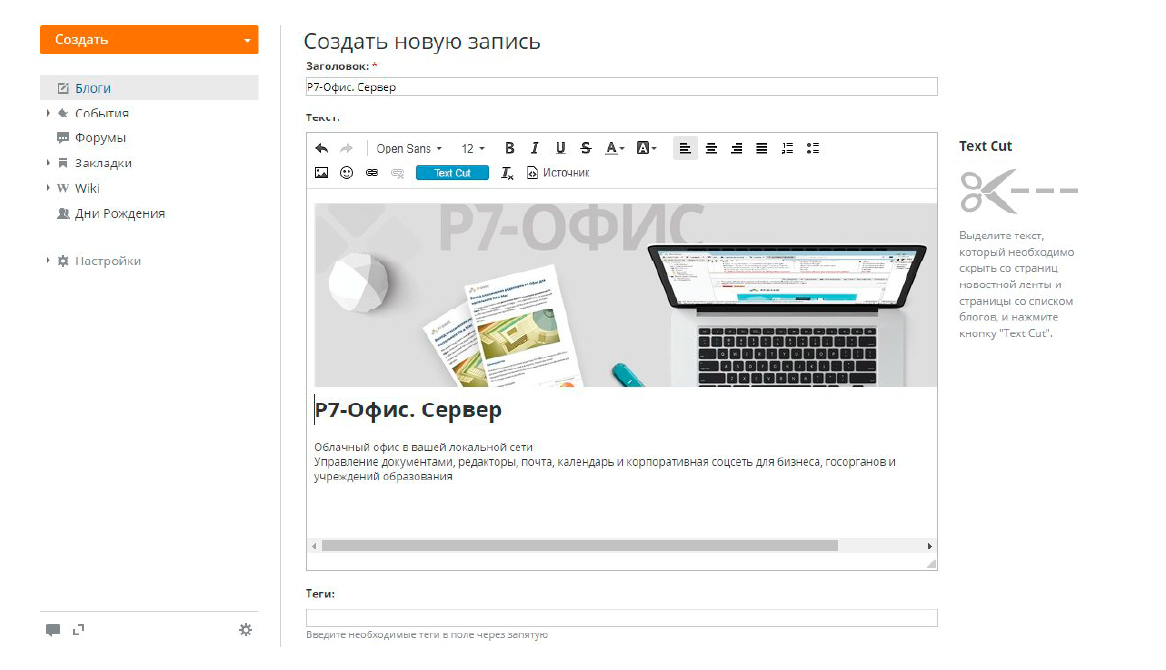Switch to Источник source view
Viewport: 1166px width, 670px height.
tap(558, 173)
